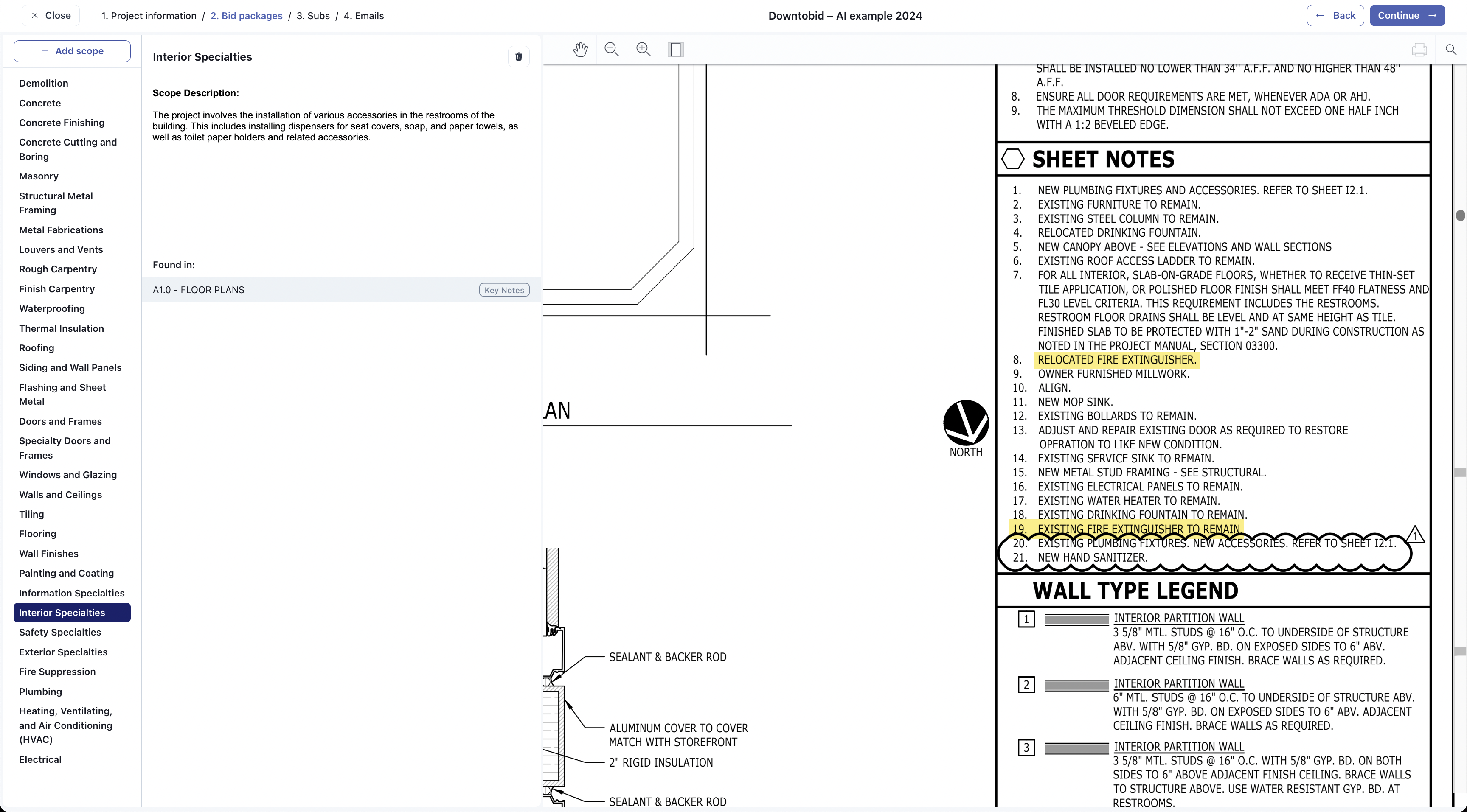Go back with the Back button
The height and width of the screenshot is (812, 1467).
[1335, 15]
